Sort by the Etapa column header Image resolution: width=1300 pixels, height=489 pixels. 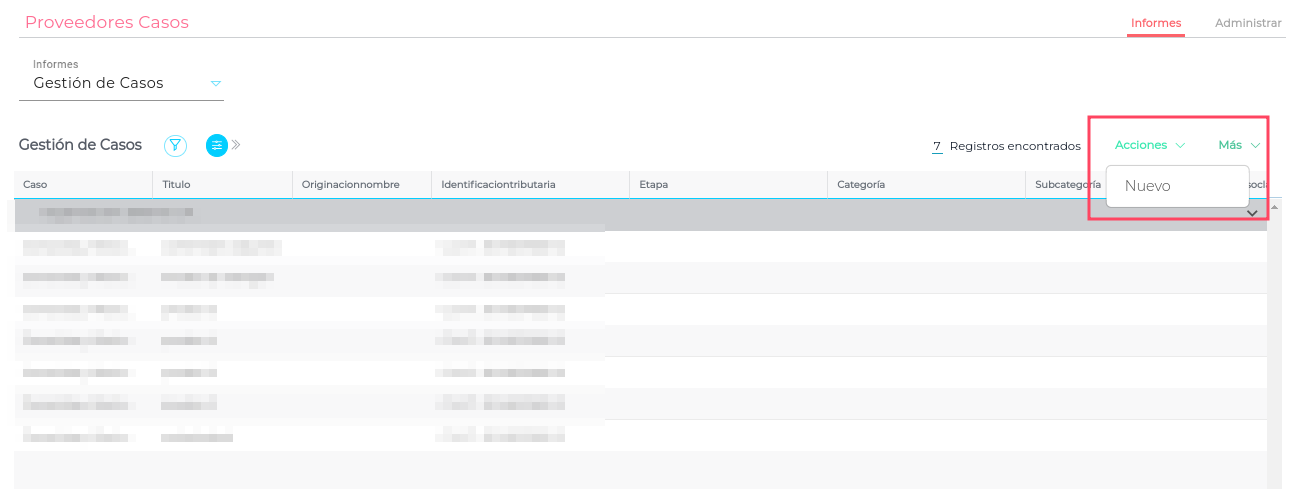728,184
